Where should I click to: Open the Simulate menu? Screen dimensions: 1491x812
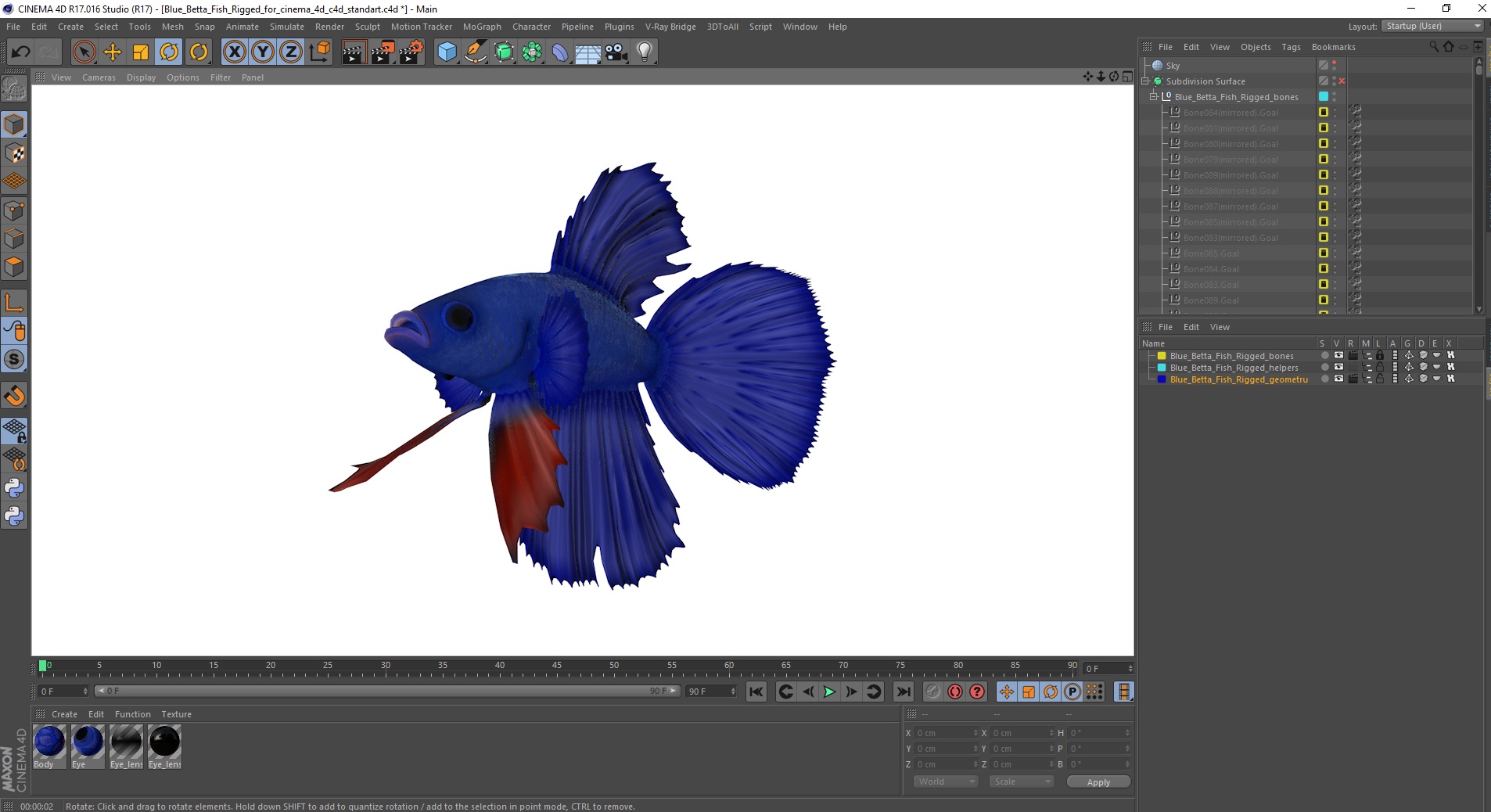tap(287, 27)
